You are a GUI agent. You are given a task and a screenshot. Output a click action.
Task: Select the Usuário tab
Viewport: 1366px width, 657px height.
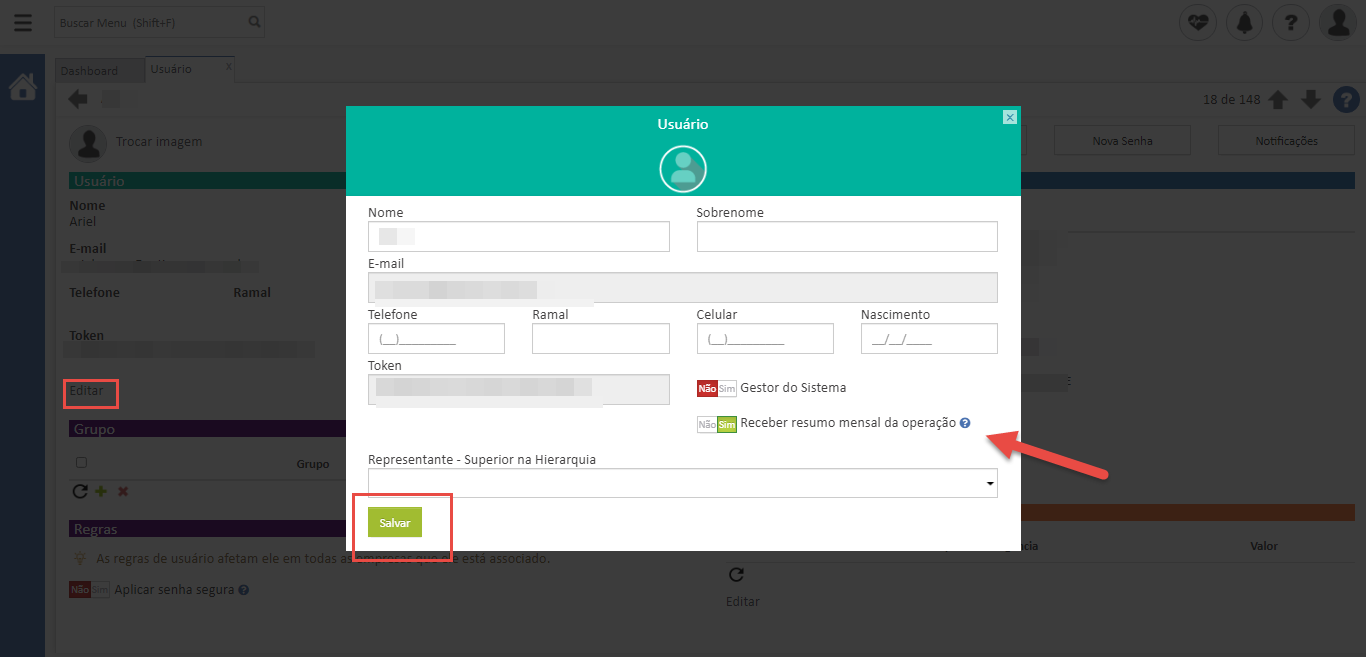tap(171, 69)
